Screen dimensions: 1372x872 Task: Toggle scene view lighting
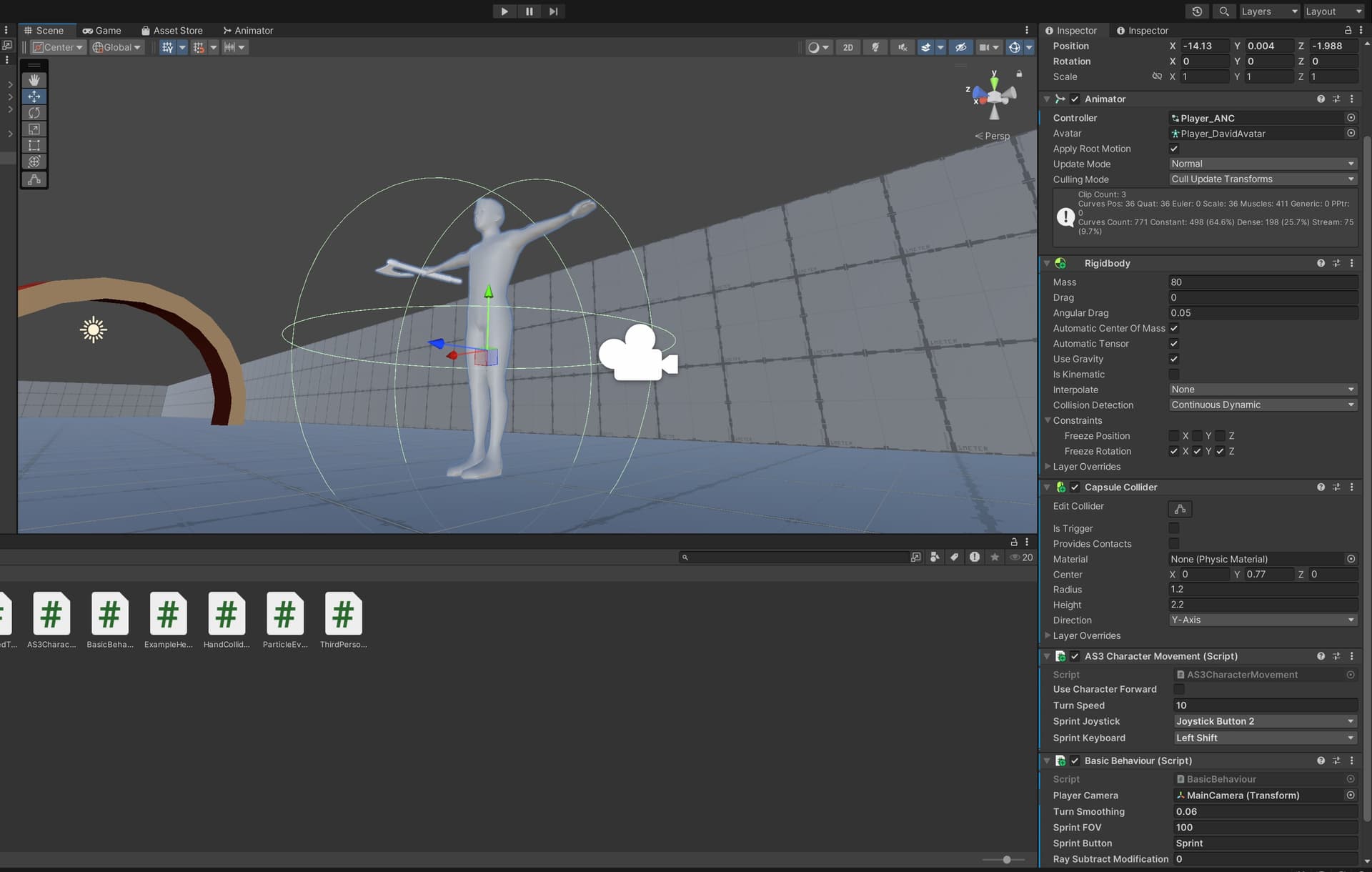click(875, 47)
